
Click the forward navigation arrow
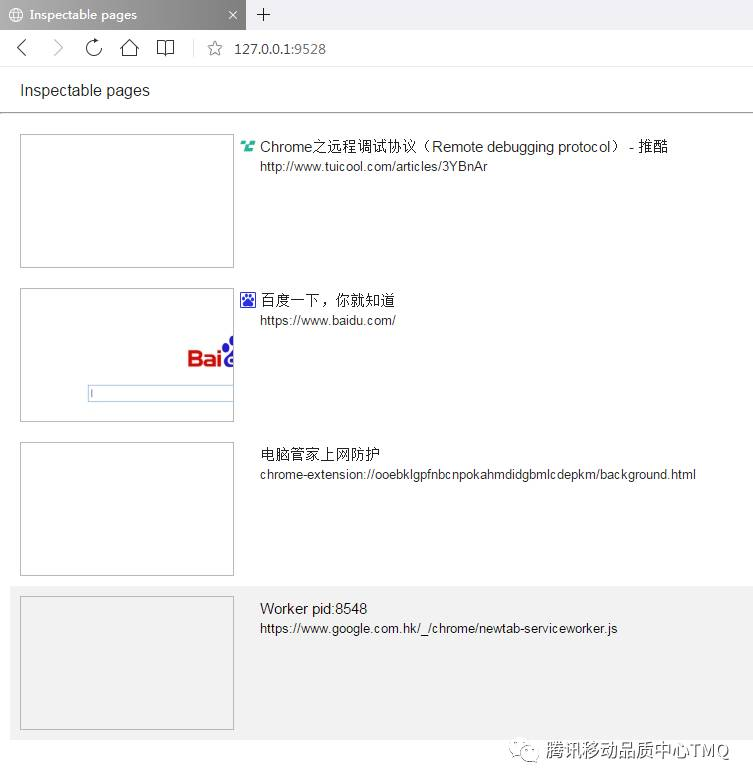(58, 48)
